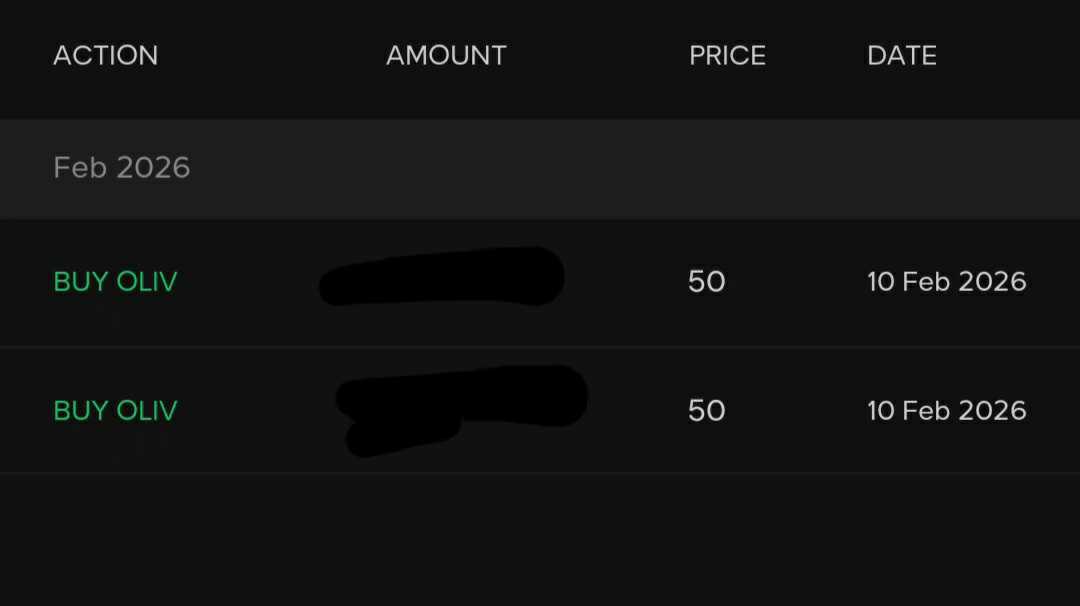Click empty area below the transaction list

[x=540, y=540]
